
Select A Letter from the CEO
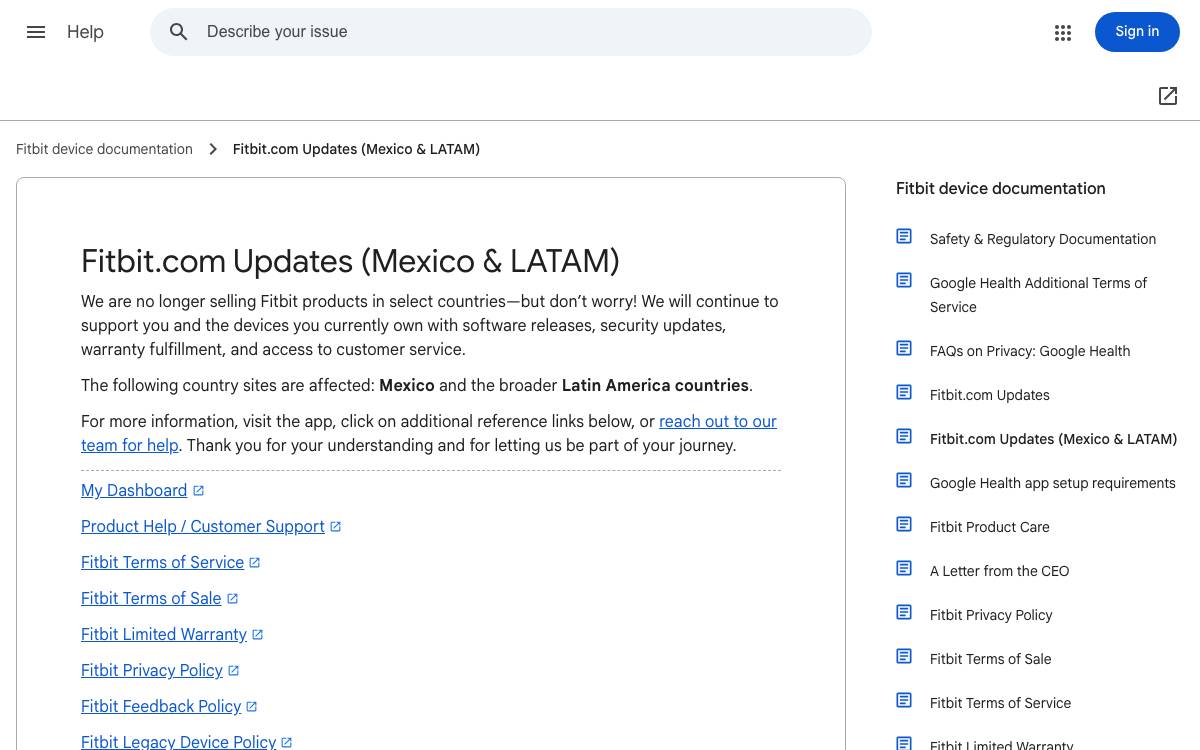click(1000, 571)
